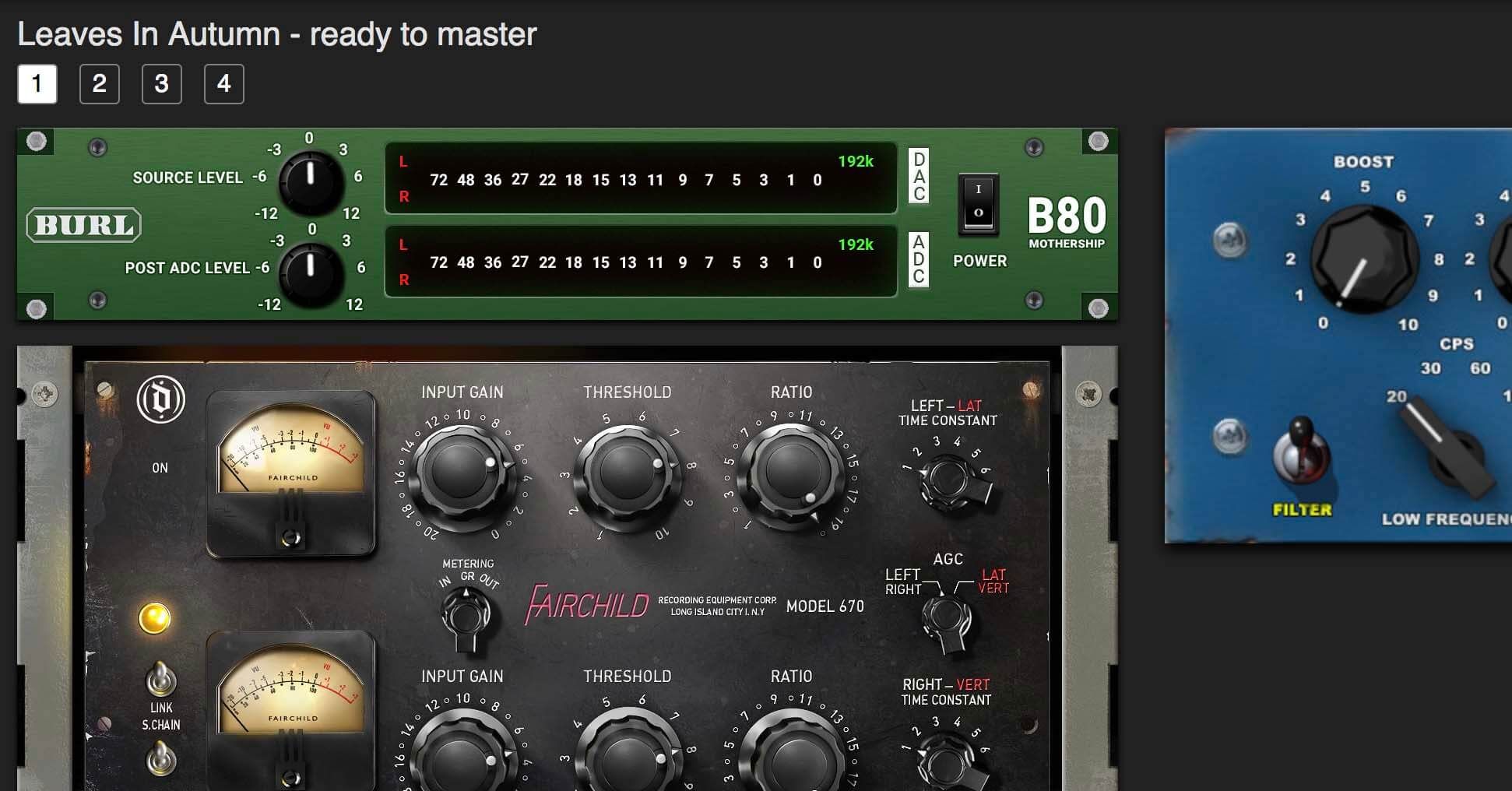The image size is (1512, 791).
Task: Click the top Fairchild VU meter
Action: click(x=291, y=458)
